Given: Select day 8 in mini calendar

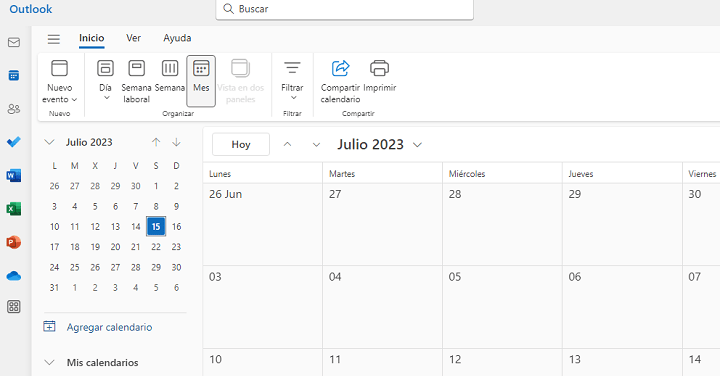Looking at the screenshot, I should (156, 207).
